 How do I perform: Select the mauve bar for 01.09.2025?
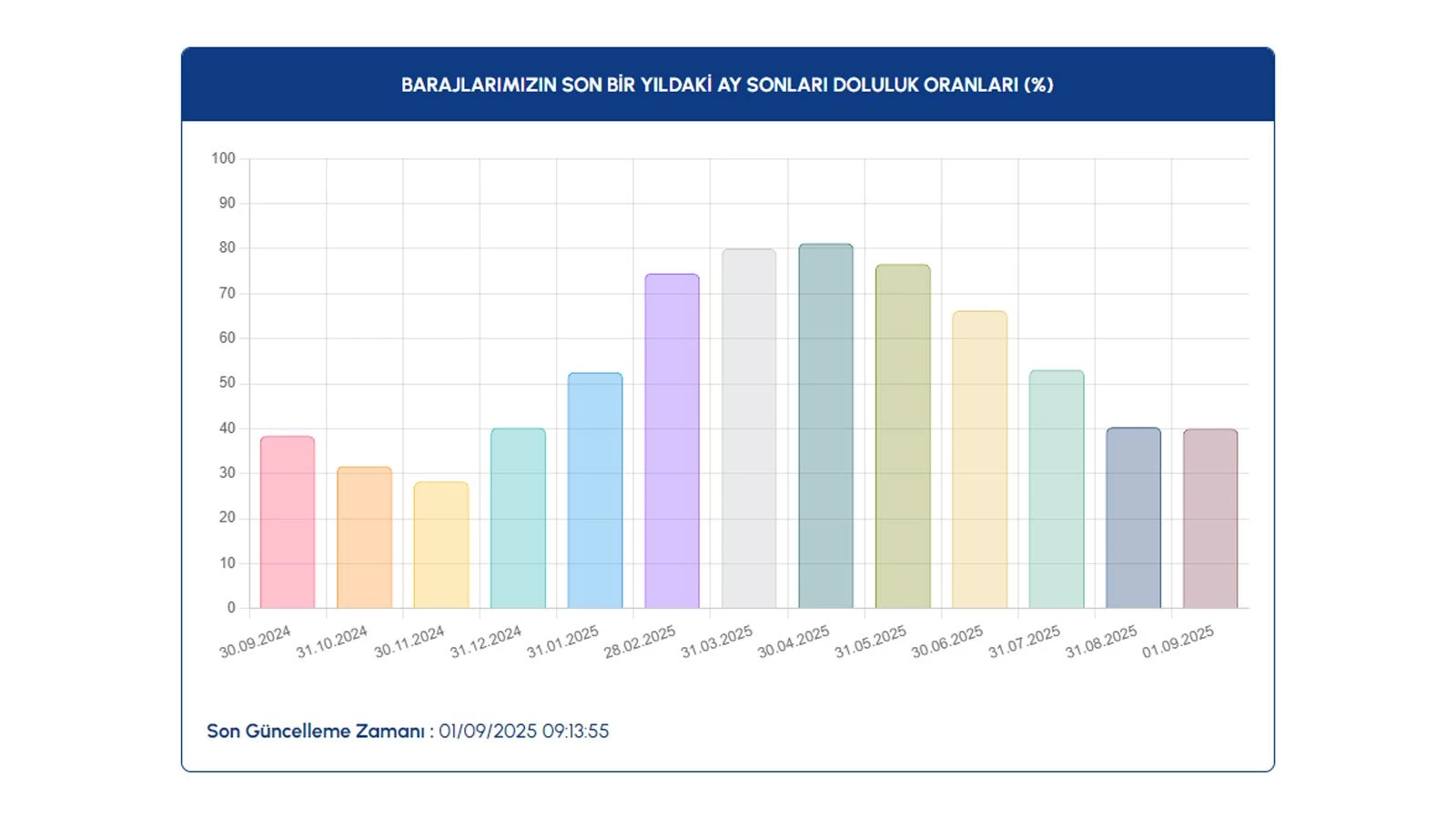pos(1210,519)
